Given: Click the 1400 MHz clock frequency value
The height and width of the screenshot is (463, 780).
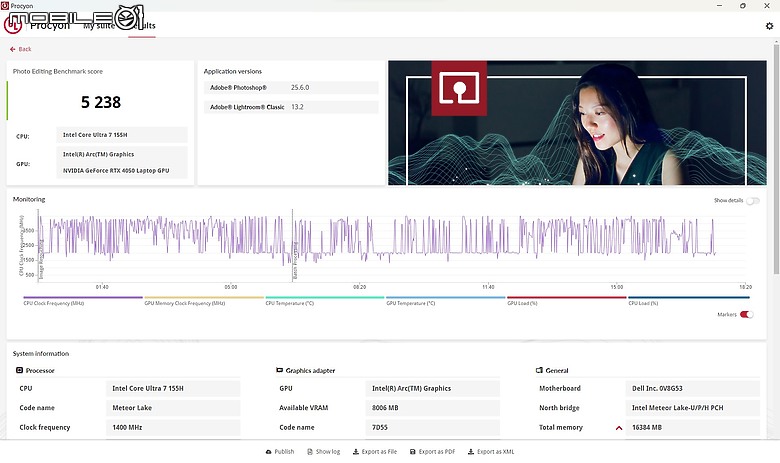Looking at the screenshot, I should (127, 427).
